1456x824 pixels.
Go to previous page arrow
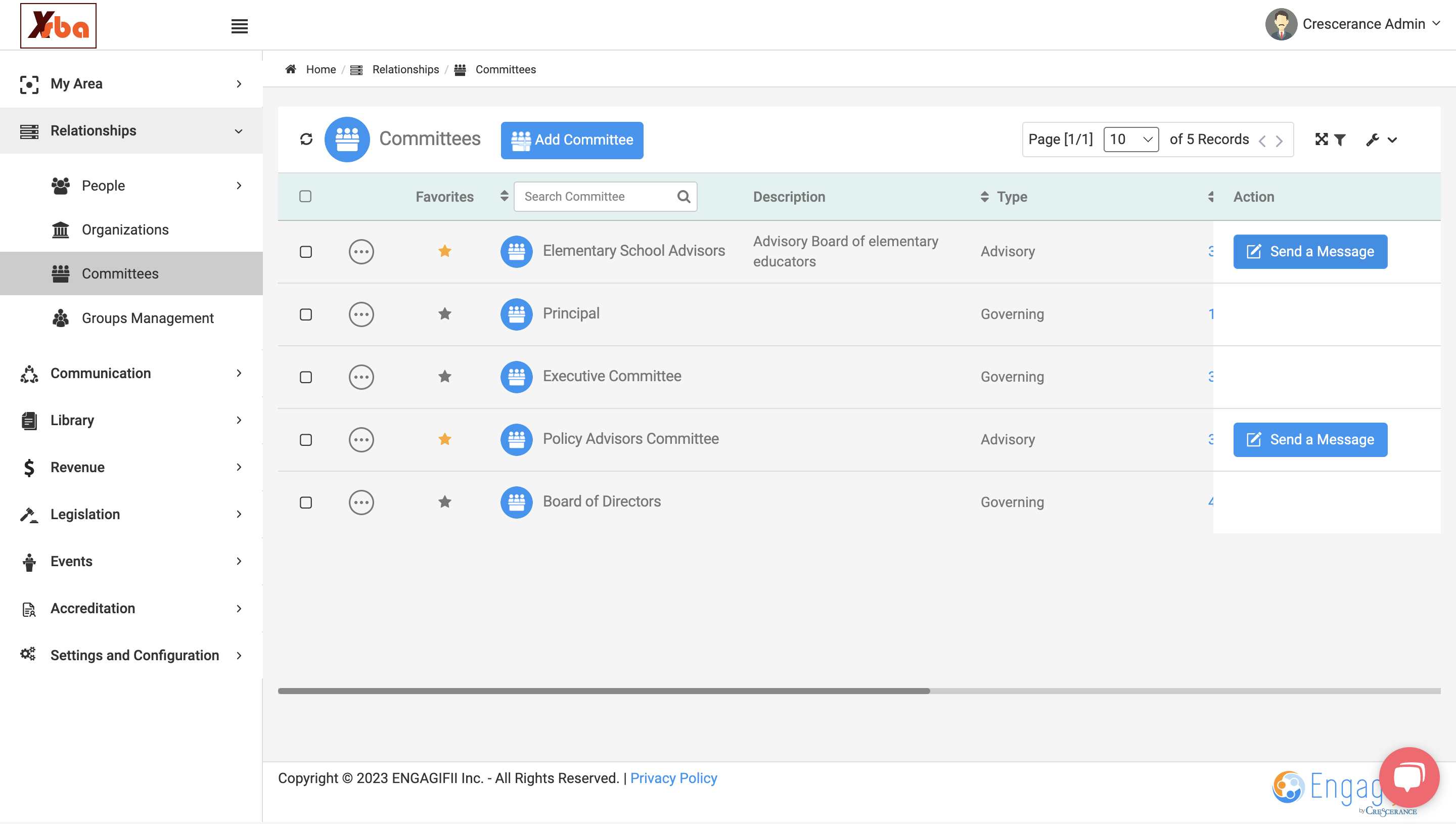pos(1262,141)
